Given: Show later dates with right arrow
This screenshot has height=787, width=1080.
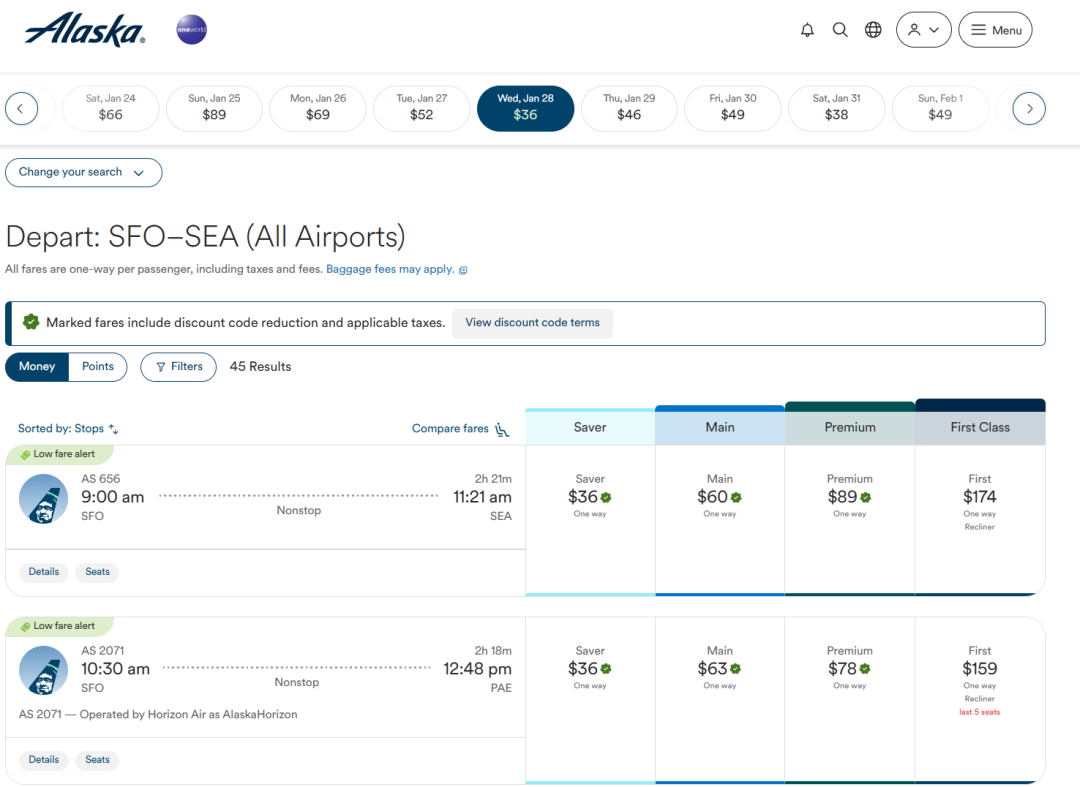Looking at the screenshot, I should coord(1029,108).
